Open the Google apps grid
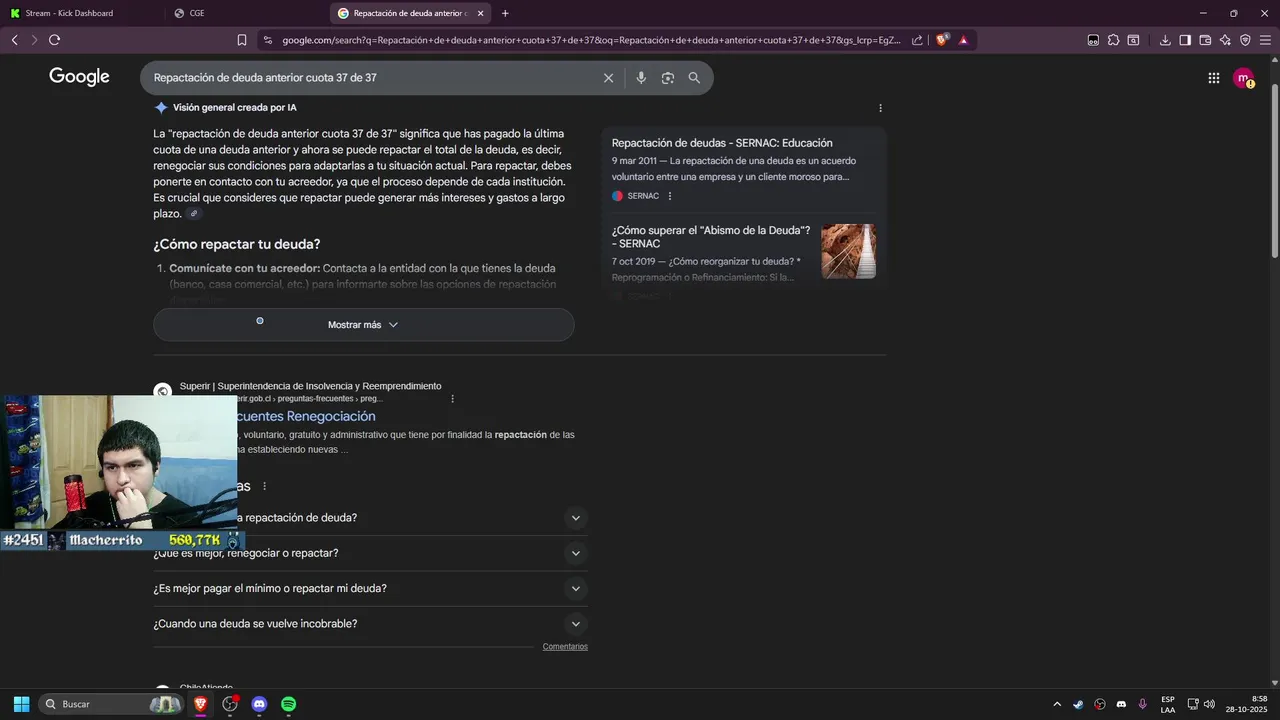 click(1213, 78)
